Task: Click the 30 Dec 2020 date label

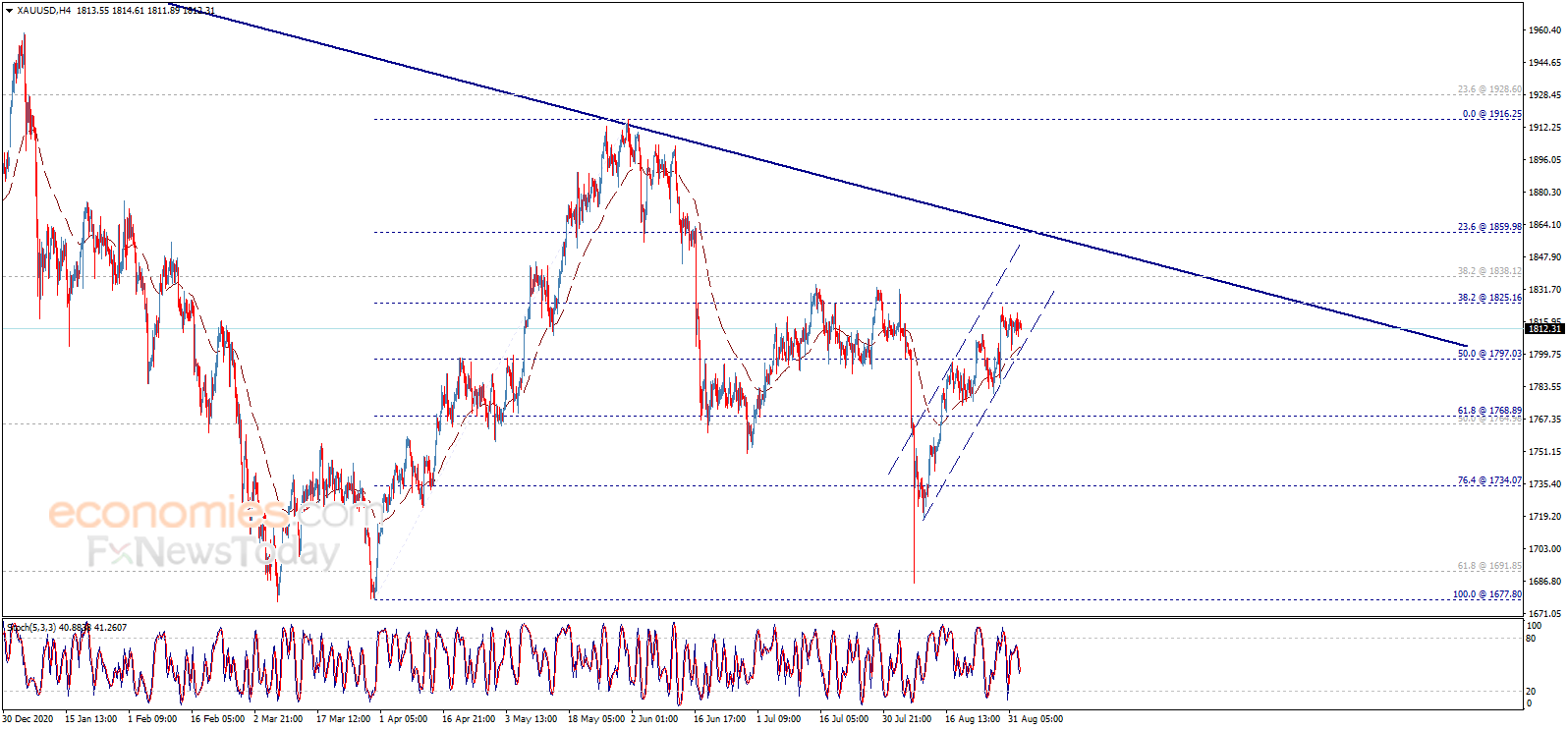Action: (x=28, y=719)
